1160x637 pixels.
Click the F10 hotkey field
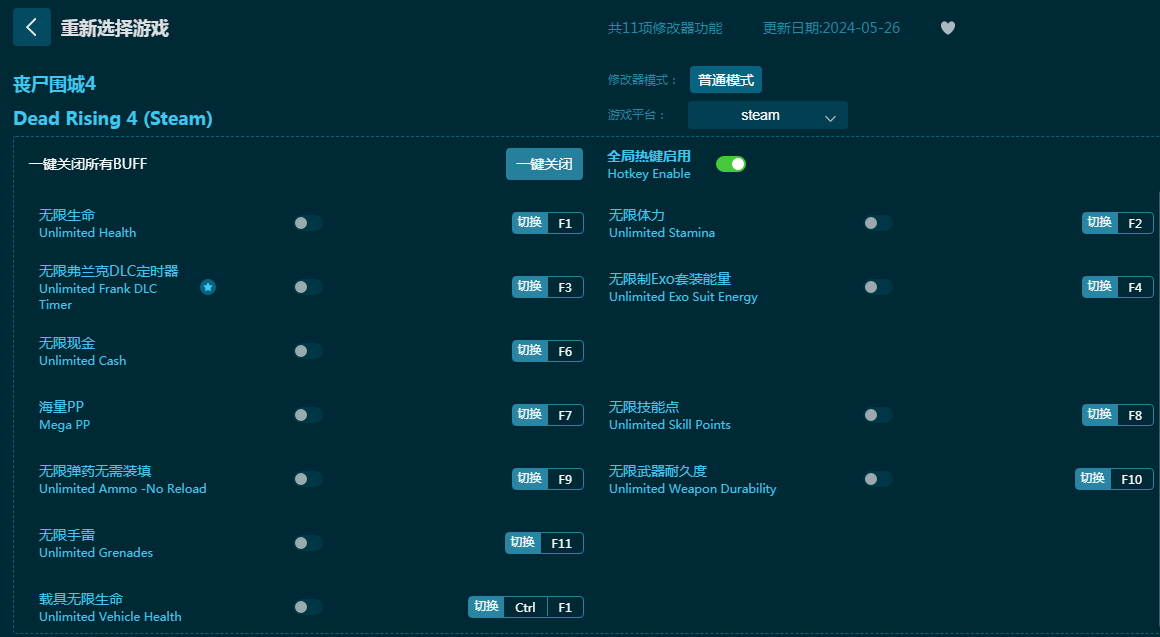[x=1132, y=479]
